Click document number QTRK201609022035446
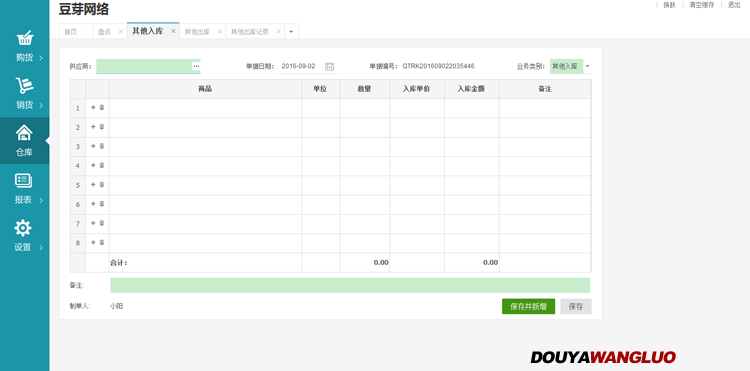The width and height of the screenshot is (750, 371). point(438,66)
